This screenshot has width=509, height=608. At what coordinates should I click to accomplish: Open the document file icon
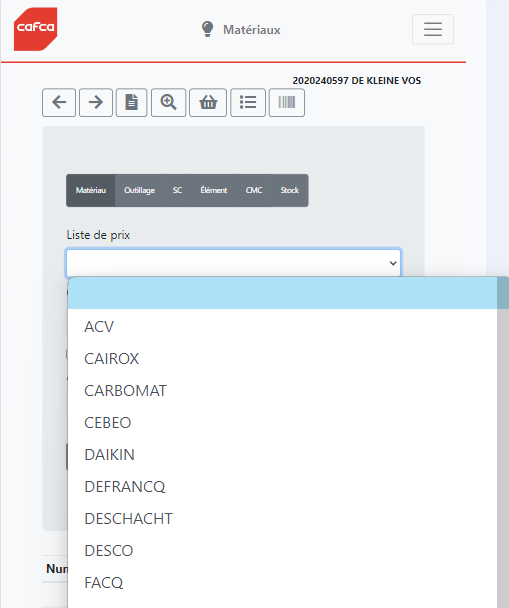point(131,103)
